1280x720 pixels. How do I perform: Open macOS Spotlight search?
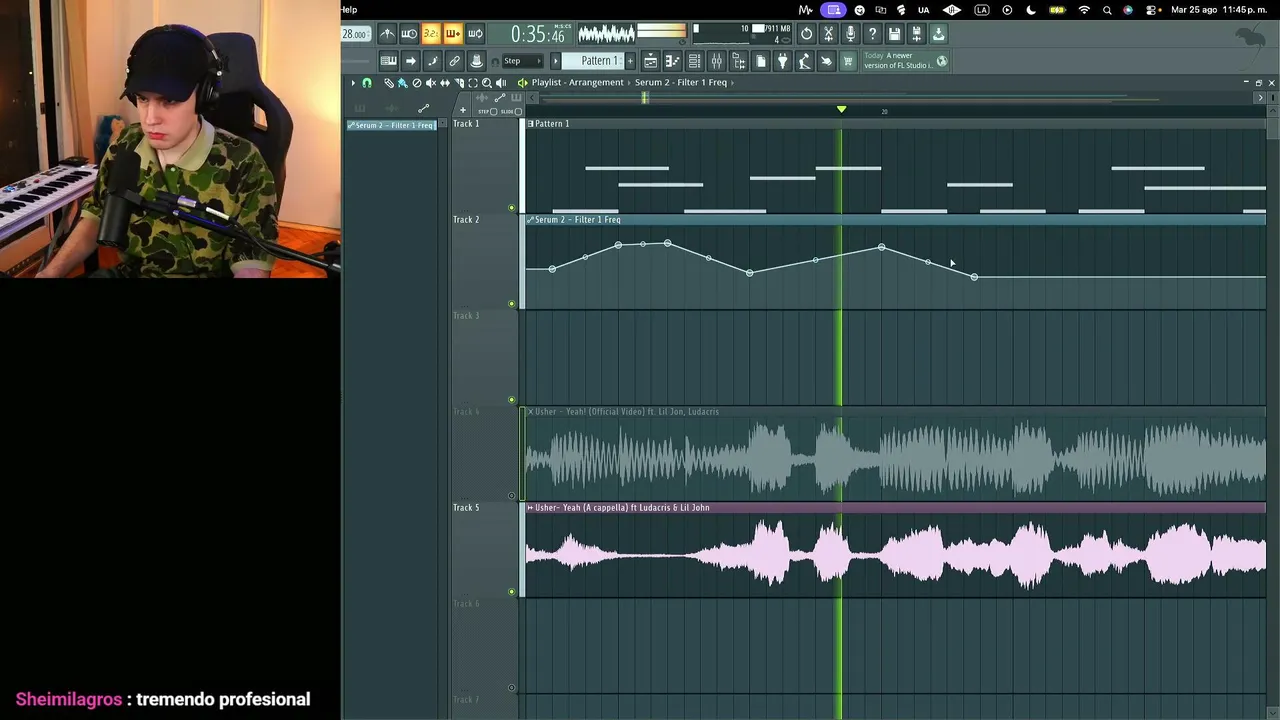pyautogui.click(x=1107, y=10)
